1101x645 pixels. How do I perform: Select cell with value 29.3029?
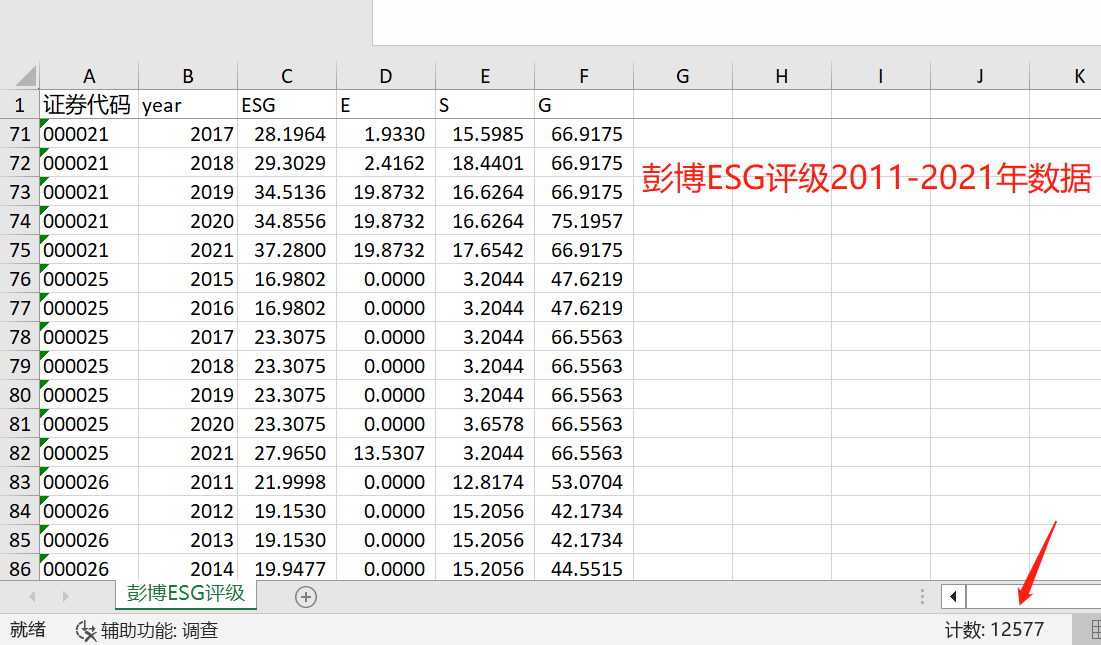287,163
